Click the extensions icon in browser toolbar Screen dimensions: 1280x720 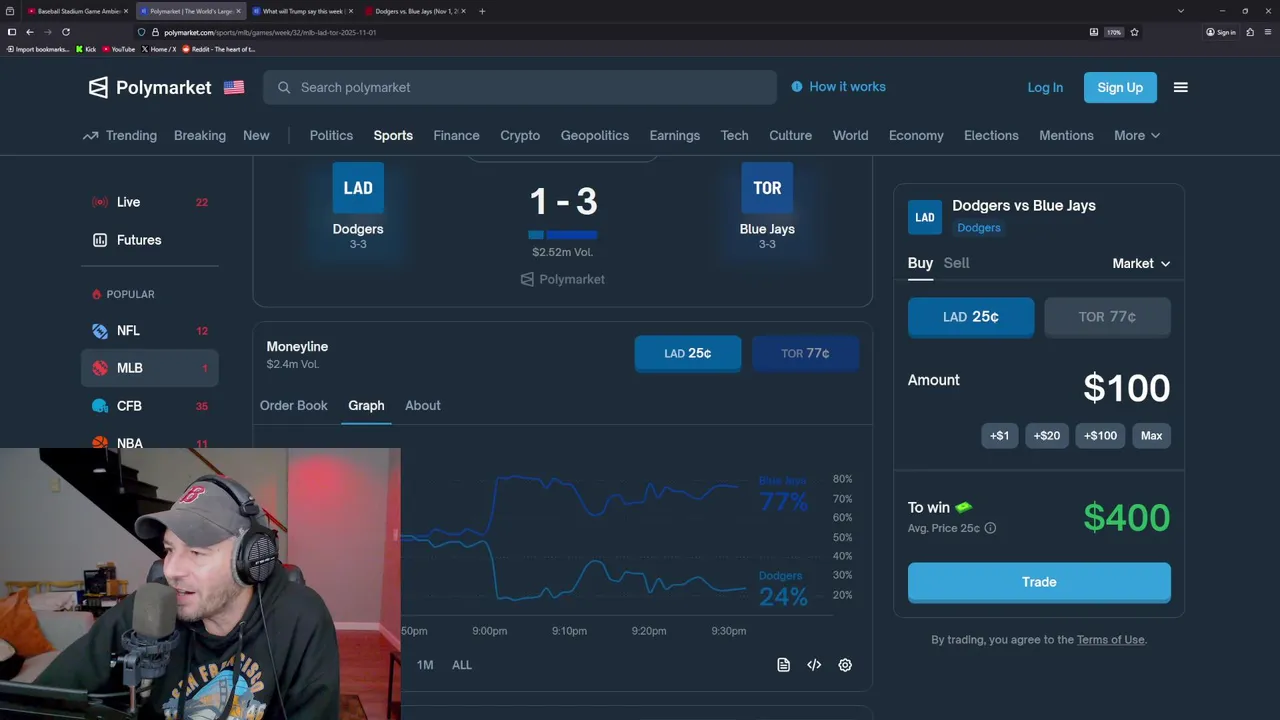(1250, 32)
